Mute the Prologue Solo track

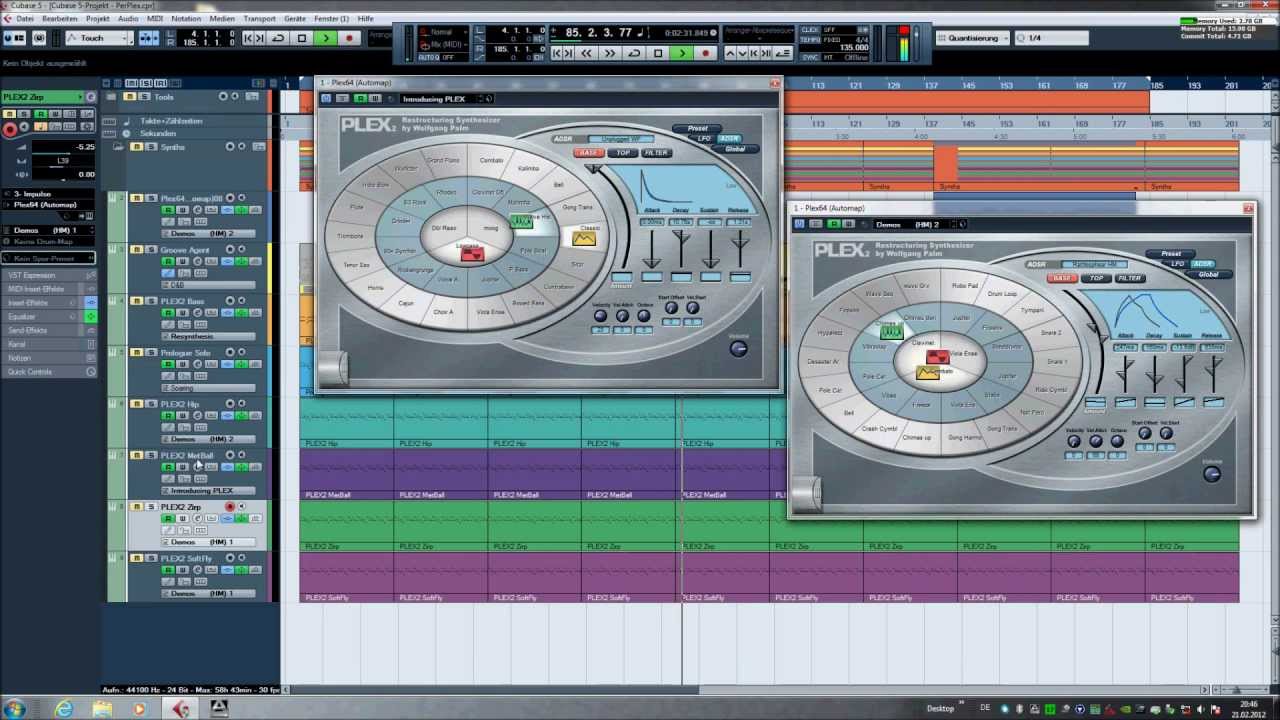(x=137, y=353)
